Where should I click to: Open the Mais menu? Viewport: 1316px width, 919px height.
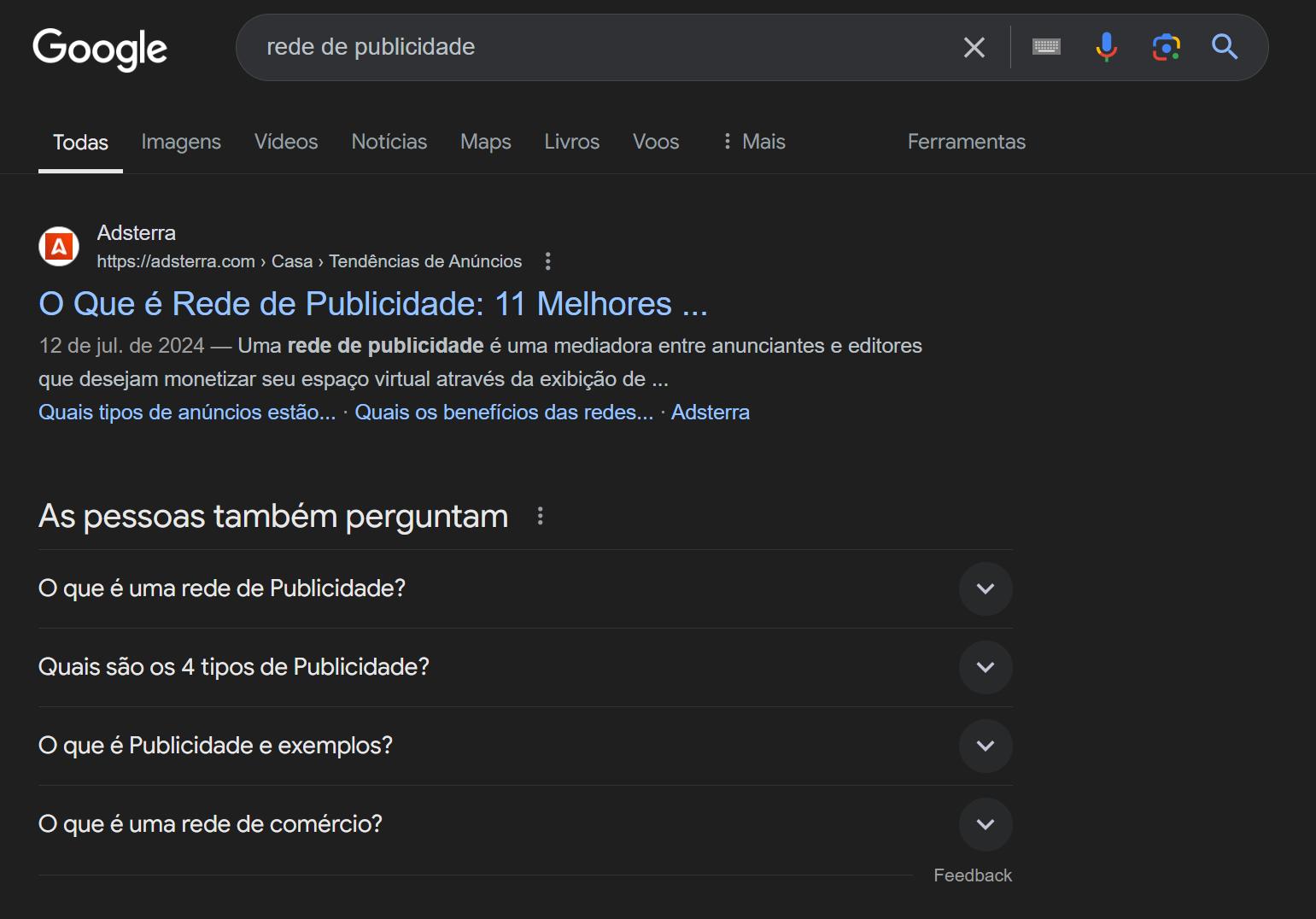[755, 142]
